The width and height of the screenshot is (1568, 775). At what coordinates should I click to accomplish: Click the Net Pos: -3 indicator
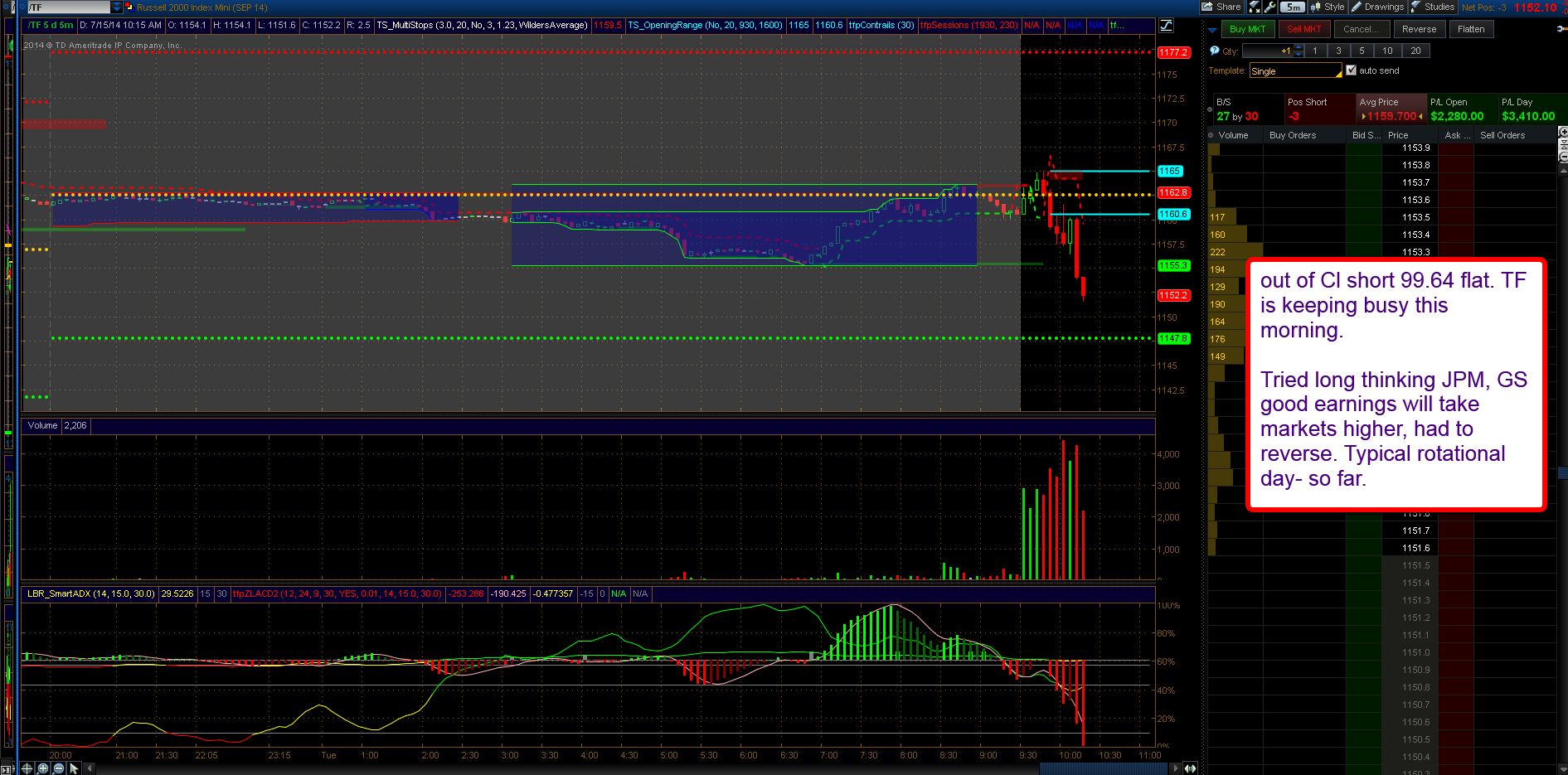point(1484,7)
